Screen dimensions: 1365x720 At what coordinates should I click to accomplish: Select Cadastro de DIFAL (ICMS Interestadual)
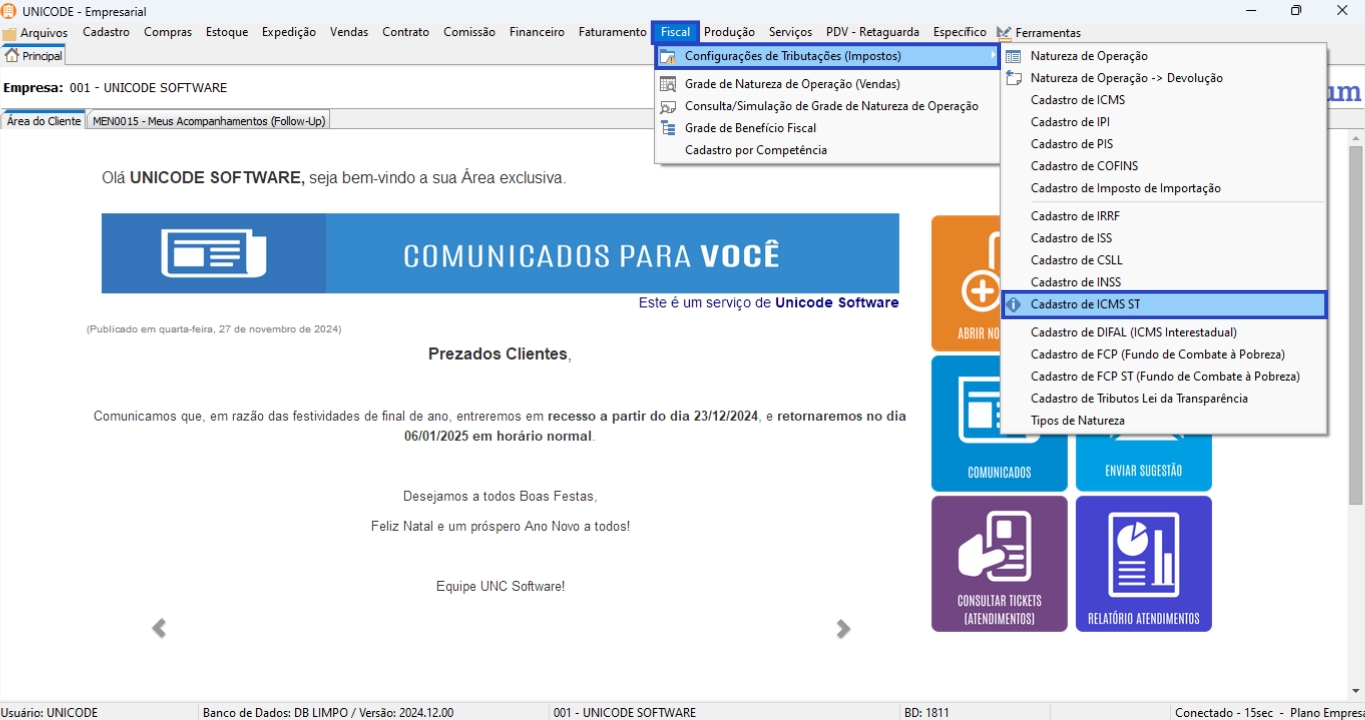pyautogui.click(x=1133, y=332)
